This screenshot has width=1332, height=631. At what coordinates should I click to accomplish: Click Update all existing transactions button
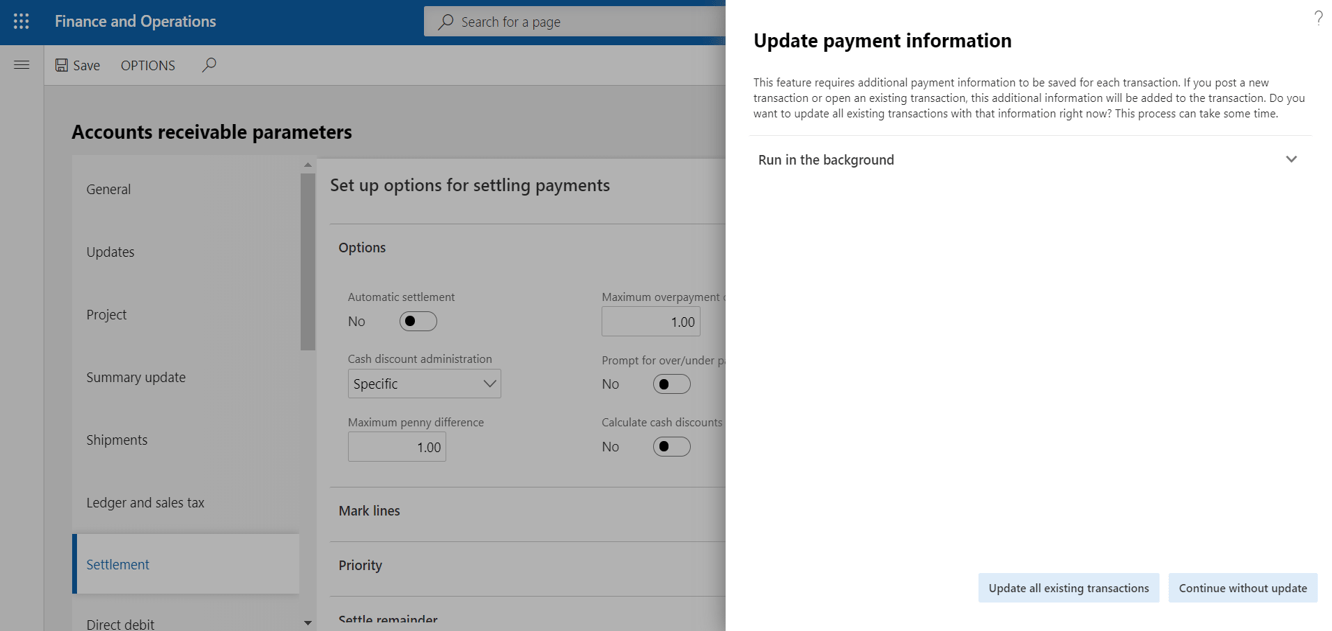pyautogui.click(x=1068, y=588)
